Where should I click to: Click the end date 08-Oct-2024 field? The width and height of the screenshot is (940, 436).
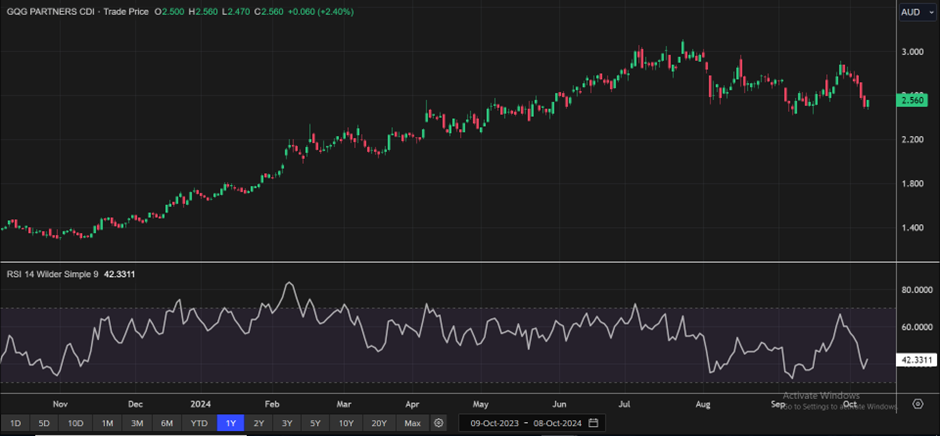[x=555, y=423]
